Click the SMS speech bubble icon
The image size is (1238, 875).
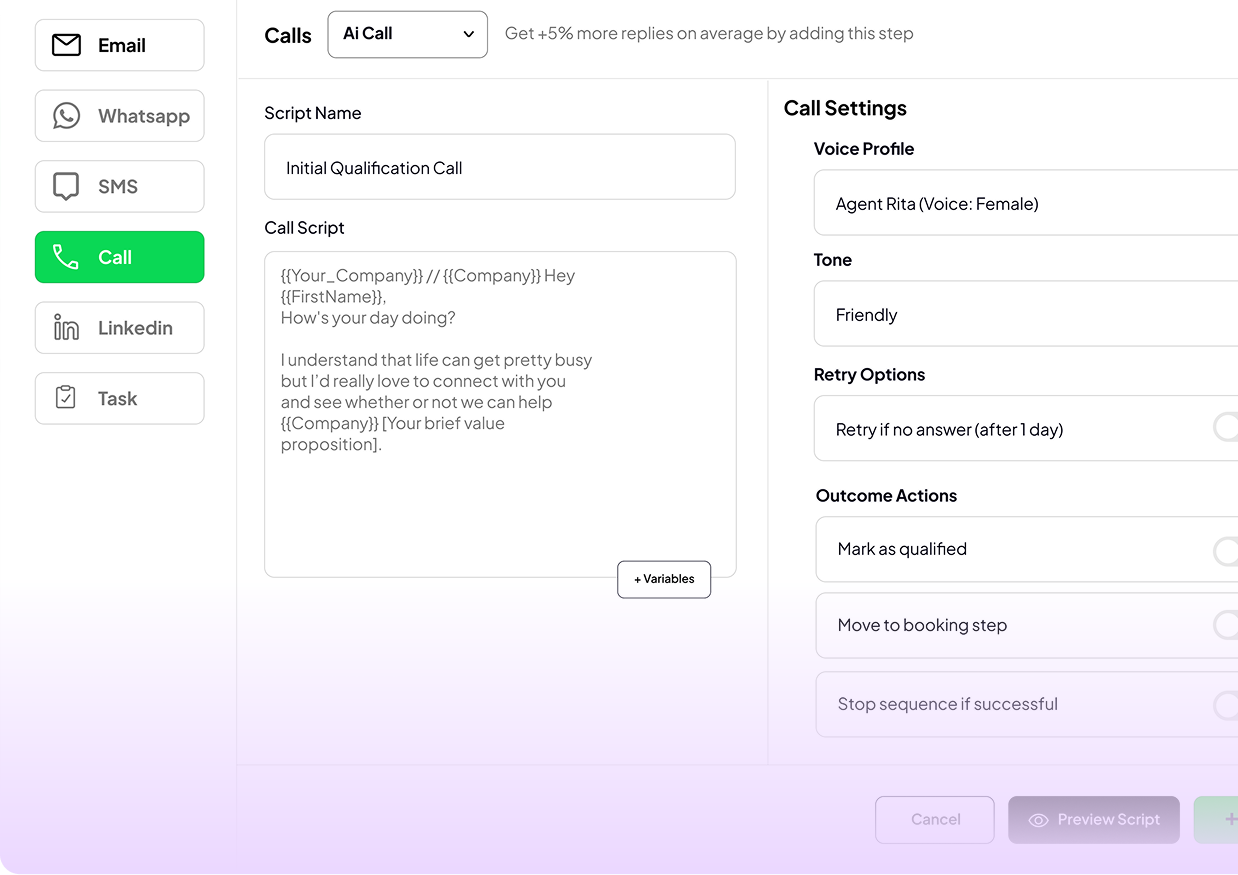[66, 187]
